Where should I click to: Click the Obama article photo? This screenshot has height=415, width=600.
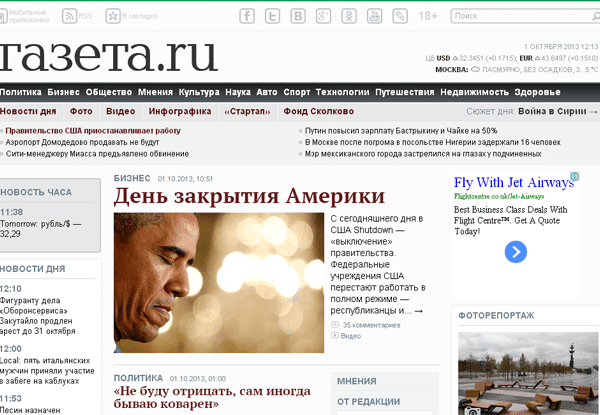[x=219, y=283]
